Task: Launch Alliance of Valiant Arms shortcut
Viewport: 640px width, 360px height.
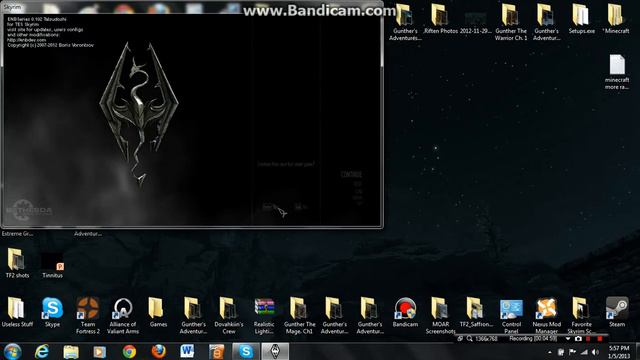Action: [x=122, y=315]
